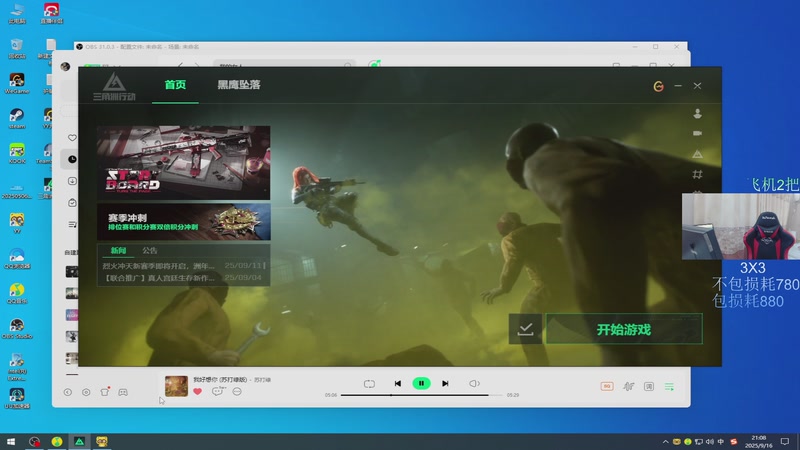Toggle the repeat loop mode icon
Viewport: 800px width, 450px height.
[369, 384]
